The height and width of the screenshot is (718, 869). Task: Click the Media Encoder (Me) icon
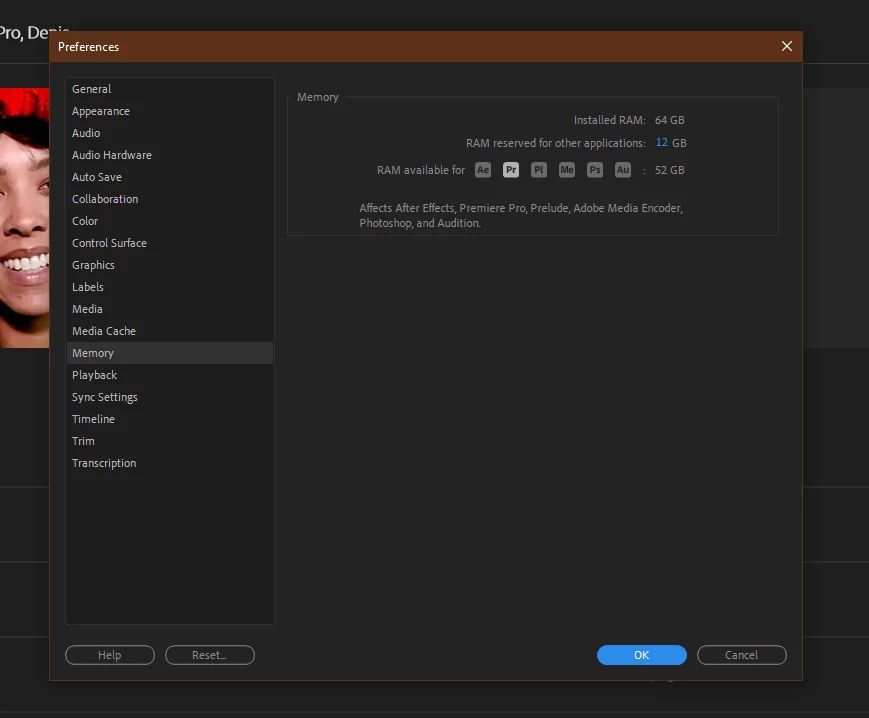pos(566,170)
